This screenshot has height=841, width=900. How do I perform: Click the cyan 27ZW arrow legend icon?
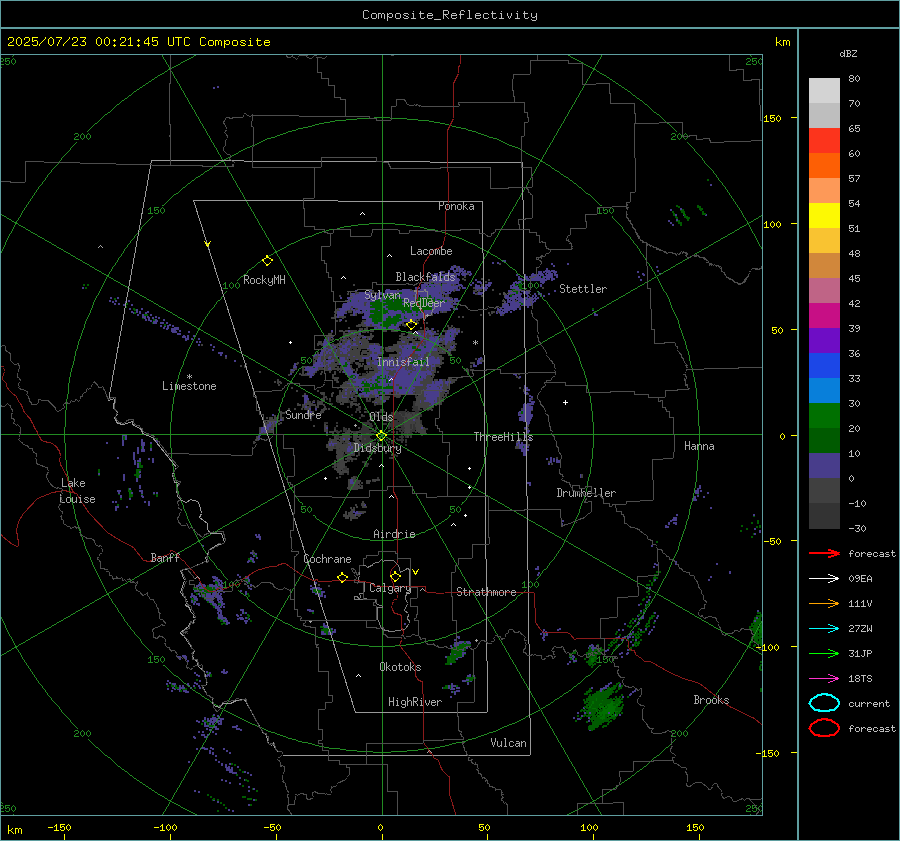point(824,629)
